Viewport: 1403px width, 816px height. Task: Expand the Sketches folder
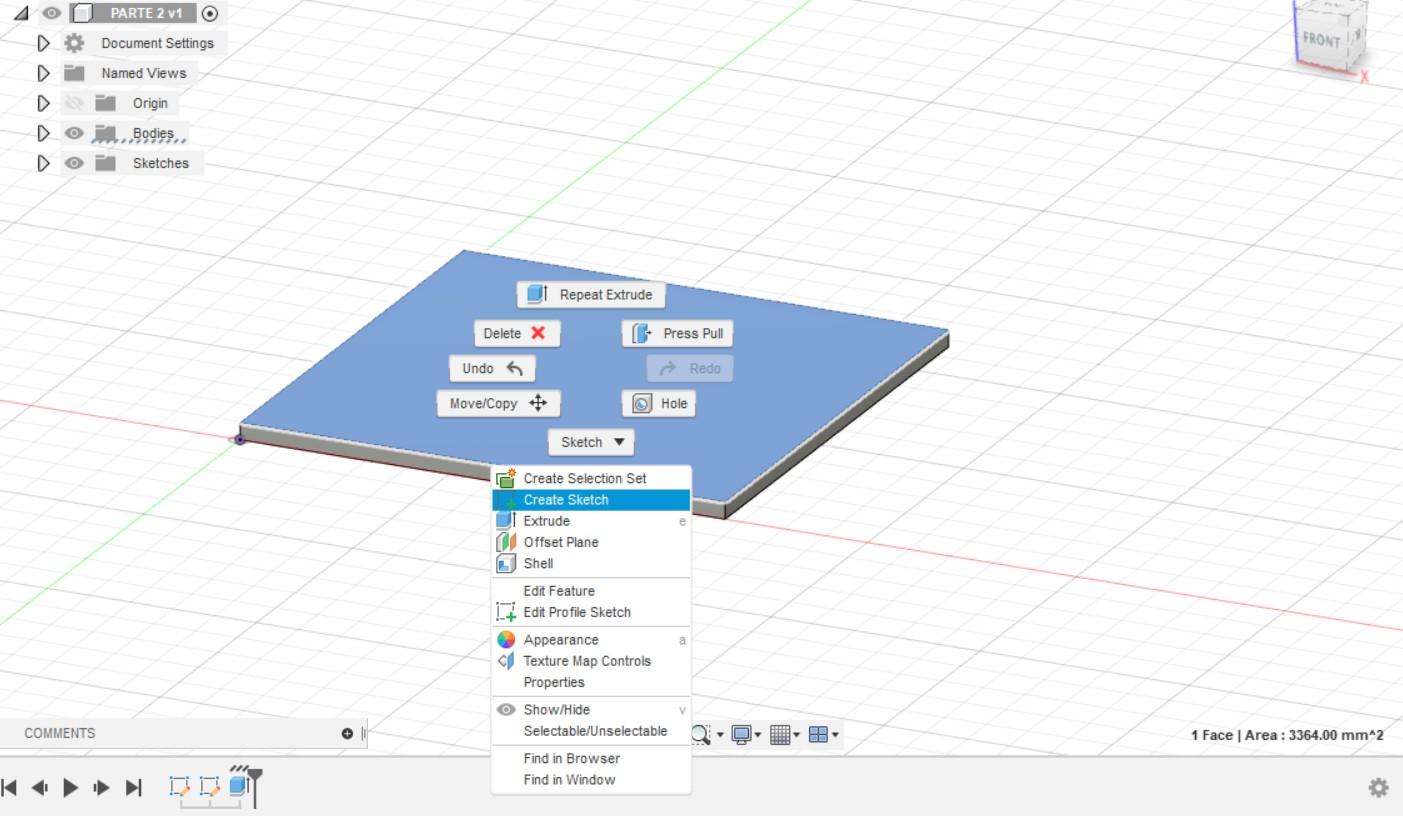(43, 163)
